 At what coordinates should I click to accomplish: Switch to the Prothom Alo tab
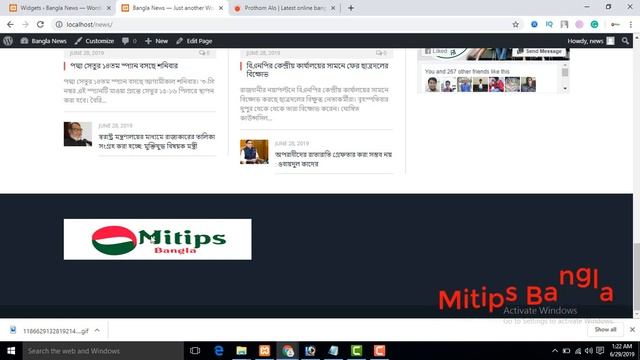(280, 8)
